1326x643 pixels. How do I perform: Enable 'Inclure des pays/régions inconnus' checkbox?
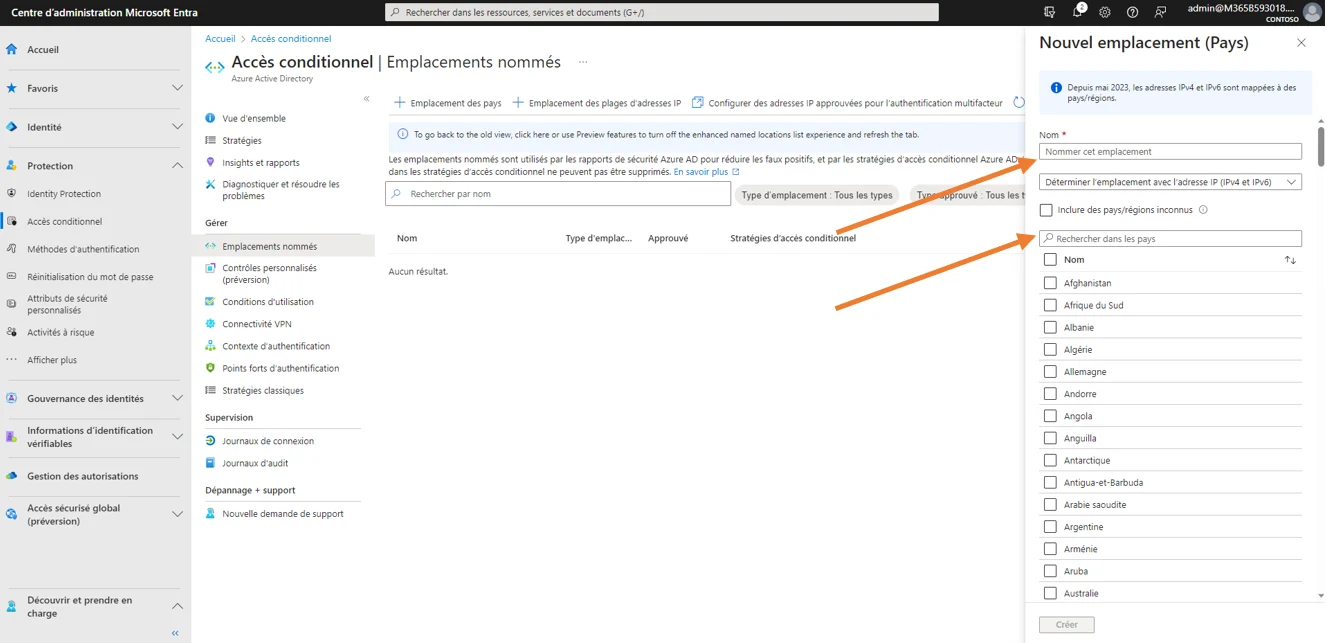click(x=1046, y=210)
